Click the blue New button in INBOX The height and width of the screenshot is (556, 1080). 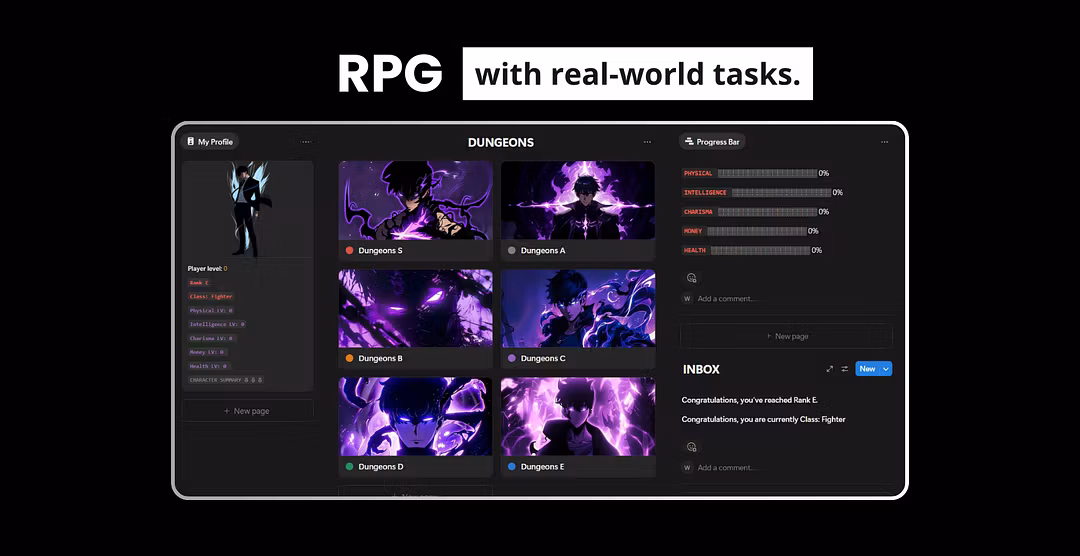[866, 369]
